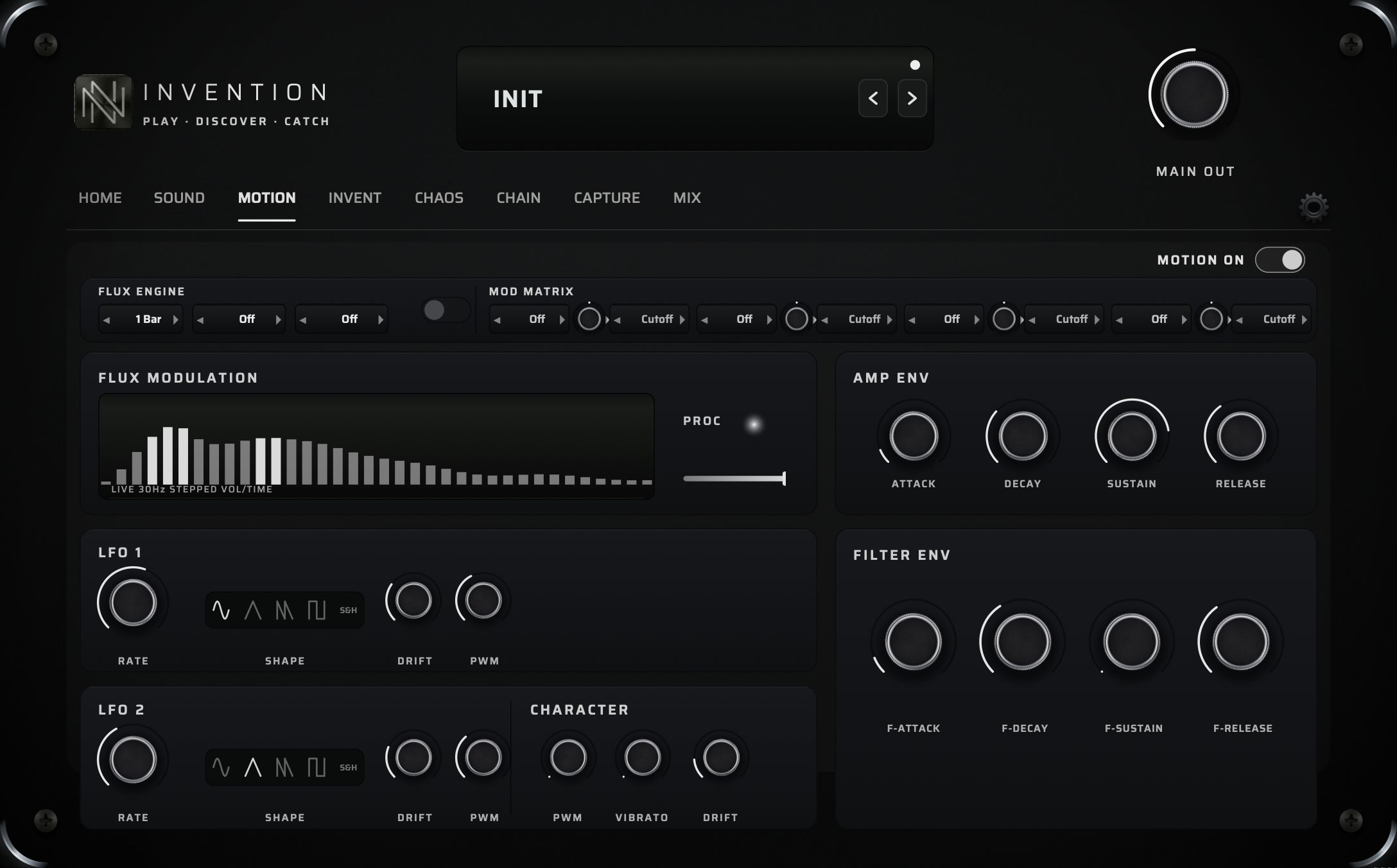Click the Amp Env Attack knob
Screen dimensions: 1397x868
point(914,437)
